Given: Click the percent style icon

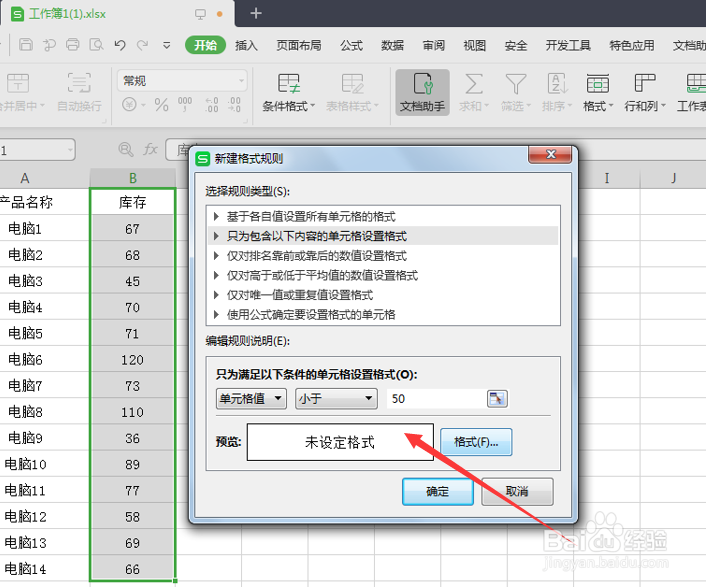Looking at the screenshot, I should (161, 105).
